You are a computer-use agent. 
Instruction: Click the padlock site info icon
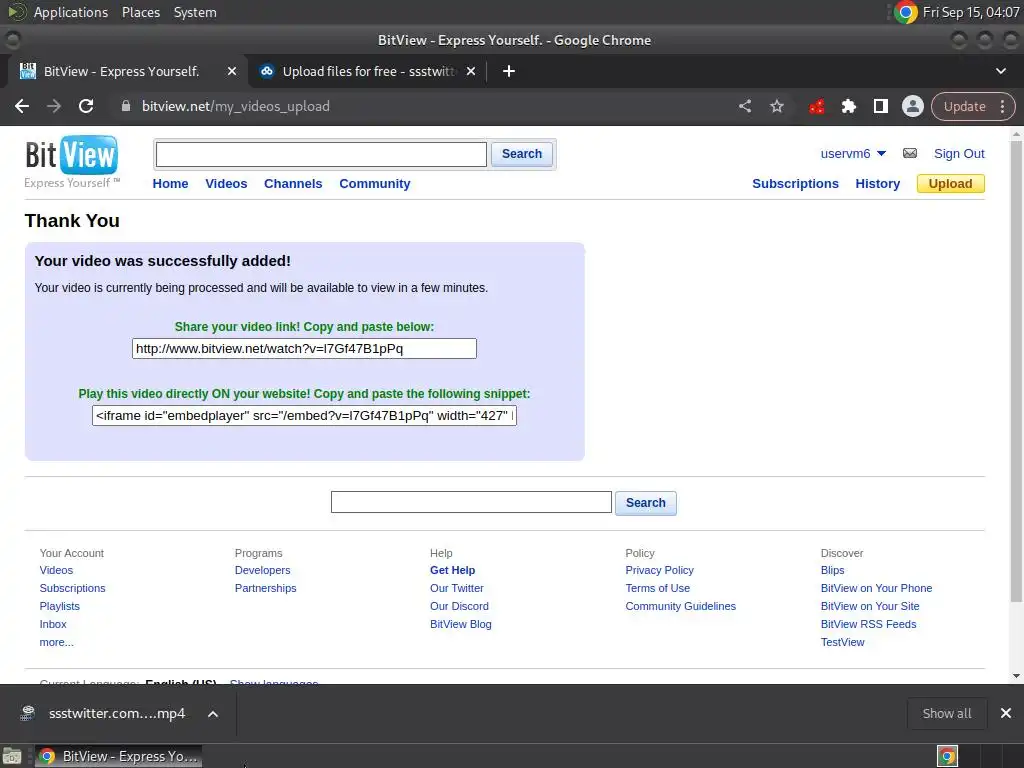tap(126, 106)
